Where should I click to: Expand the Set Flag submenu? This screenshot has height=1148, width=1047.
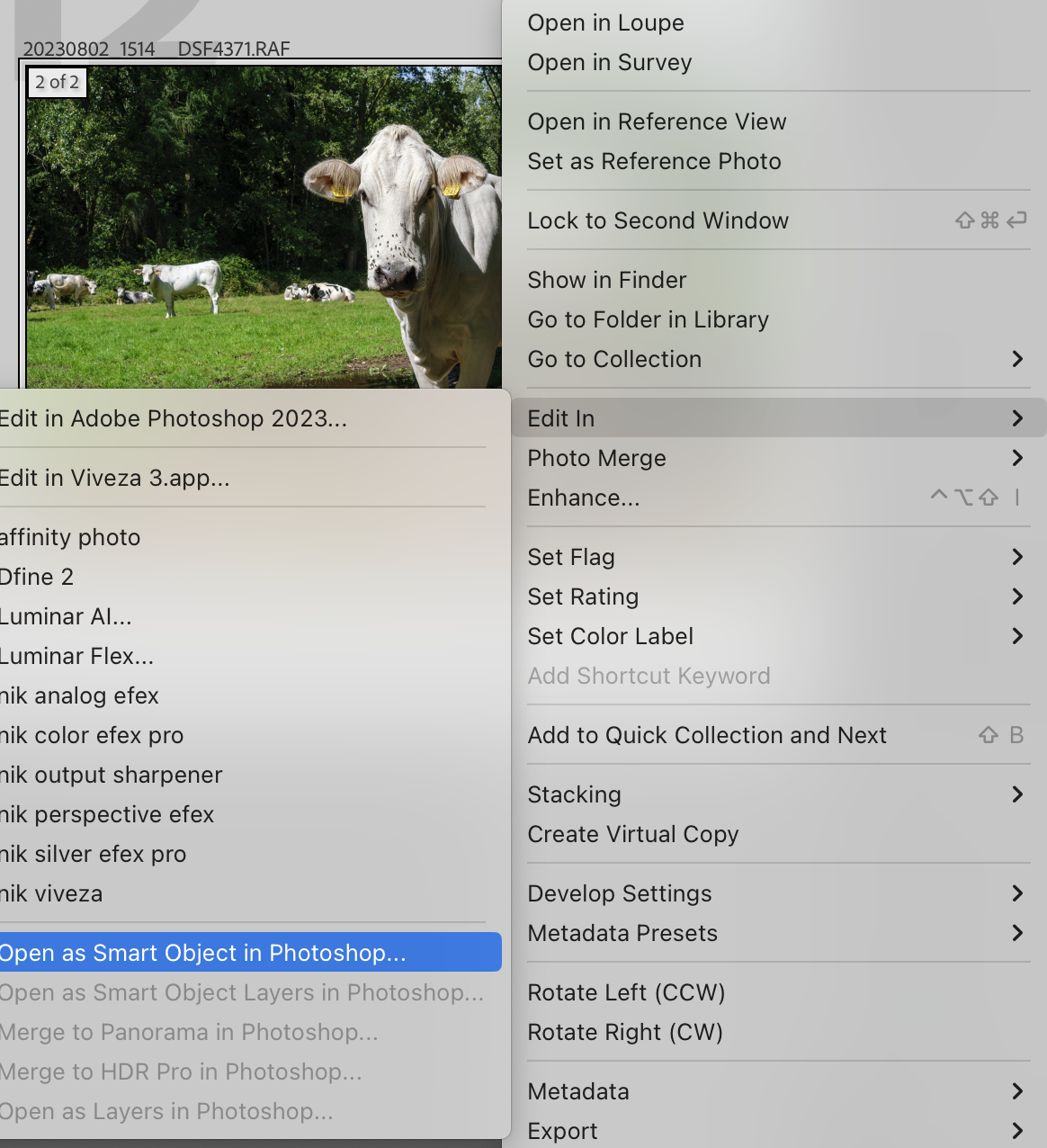coord(571,557)
